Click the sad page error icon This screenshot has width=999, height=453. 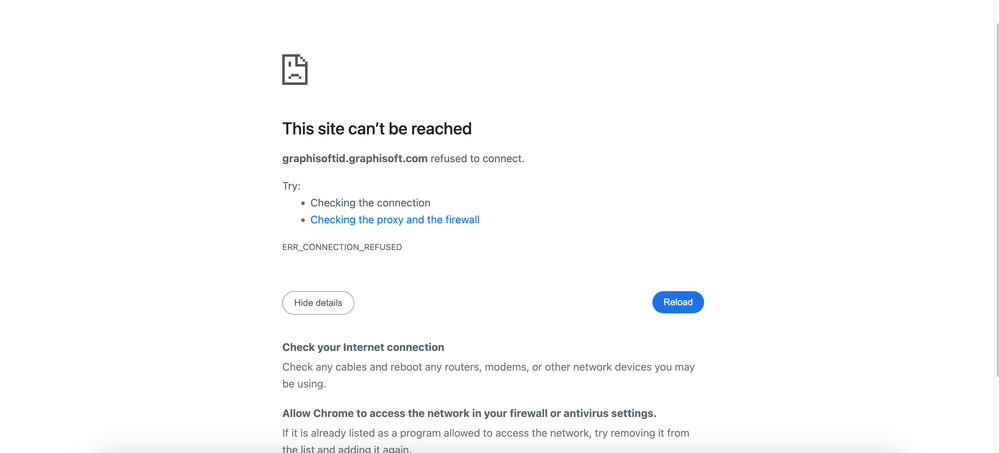[295, 70]
